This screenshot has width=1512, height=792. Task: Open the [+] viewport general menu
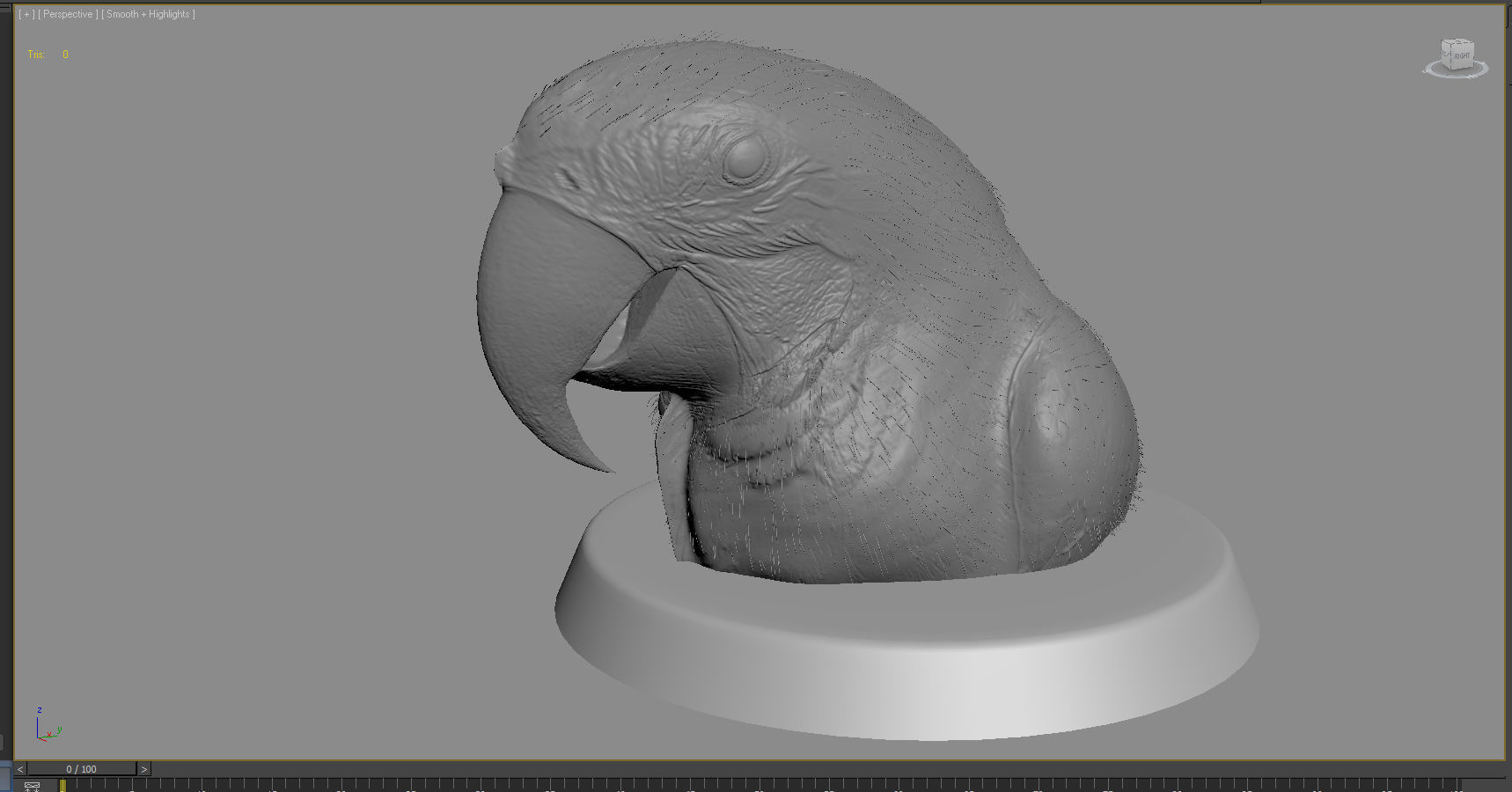[x=27, y=14]
